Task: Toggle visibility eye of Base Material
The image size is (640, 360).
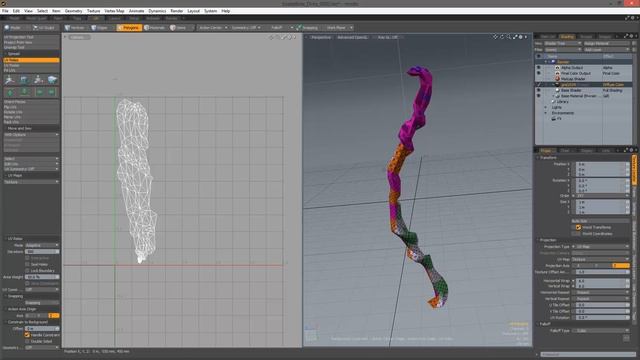Action: [x=538, y=96]
